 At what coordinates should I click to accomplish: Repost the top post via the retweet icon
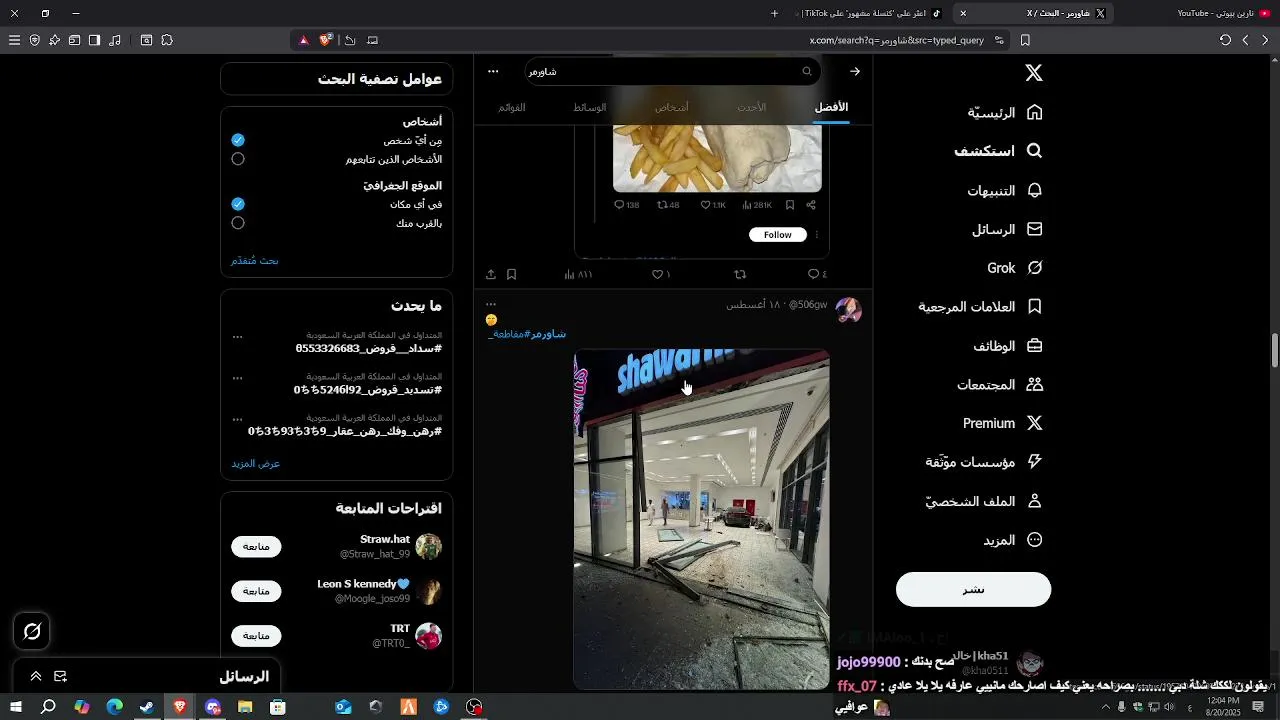point(740,274)
